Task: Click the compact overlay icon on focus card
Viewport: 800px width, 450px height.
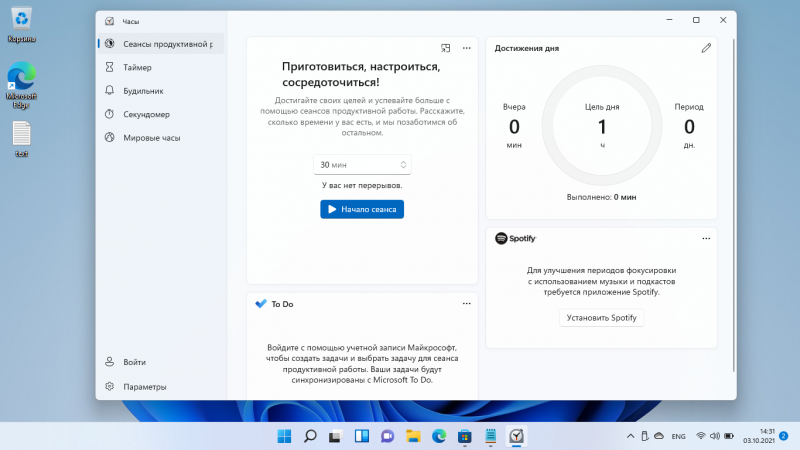Action: 446,47
